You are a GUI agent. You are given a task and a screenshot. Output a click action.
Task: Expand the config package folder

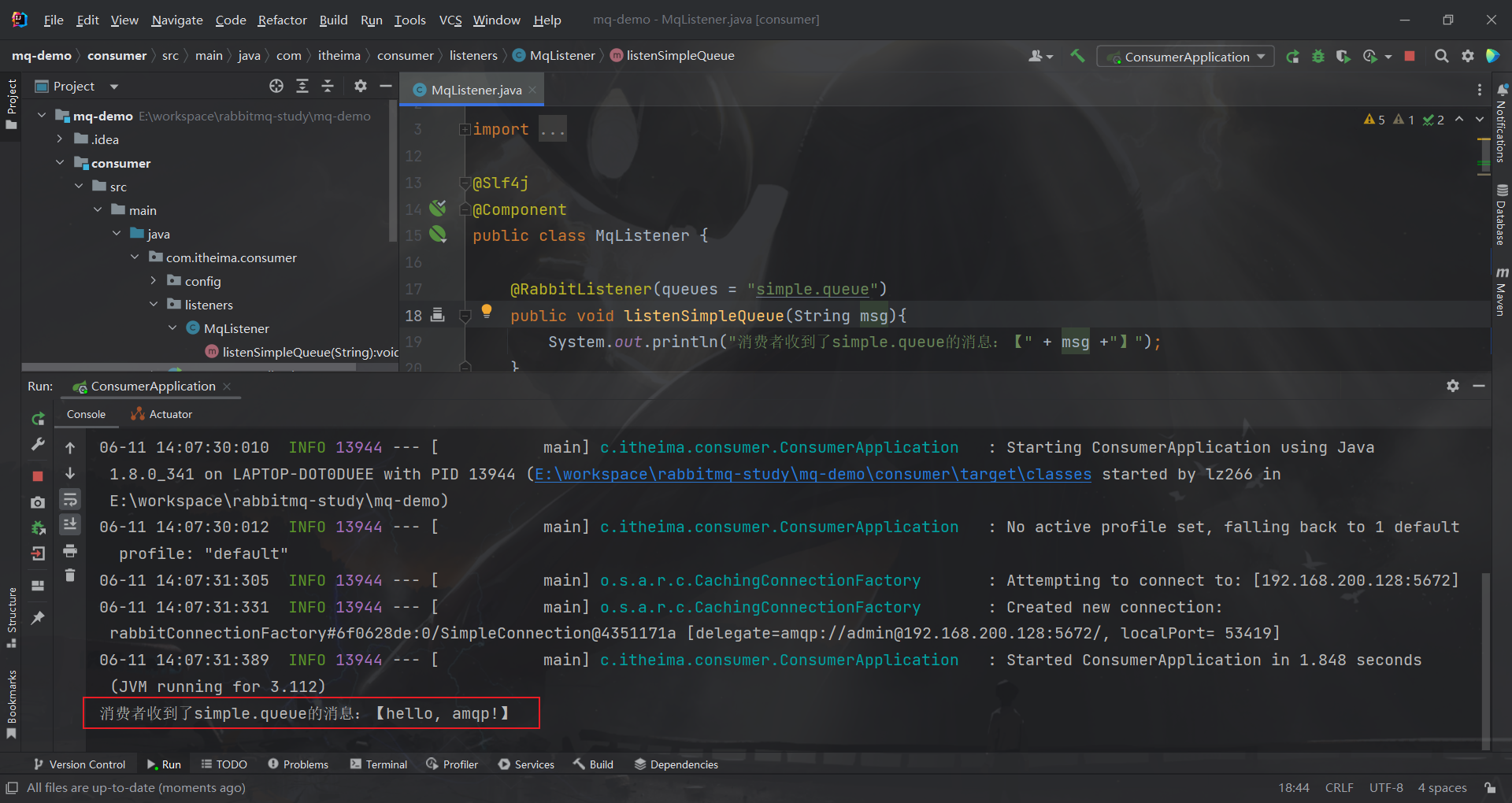[x=154, y=281]
